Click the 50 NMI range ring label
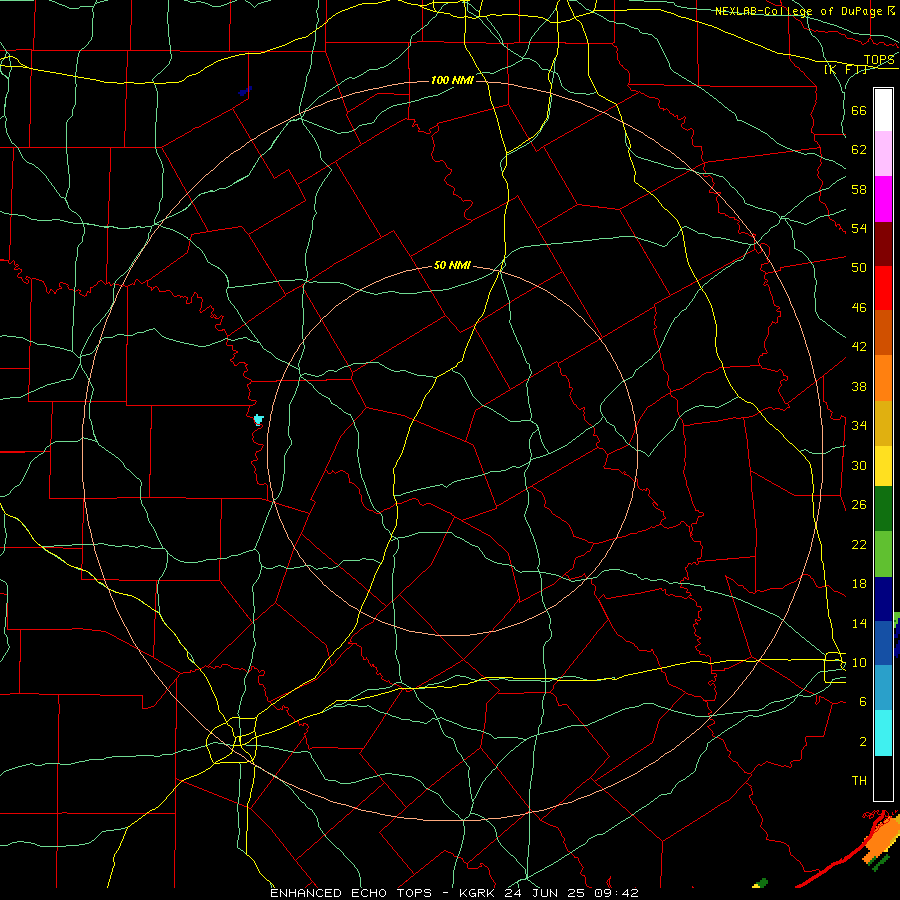Image resolution: width=900 pixels, height=900 pixels. (452, 265)
